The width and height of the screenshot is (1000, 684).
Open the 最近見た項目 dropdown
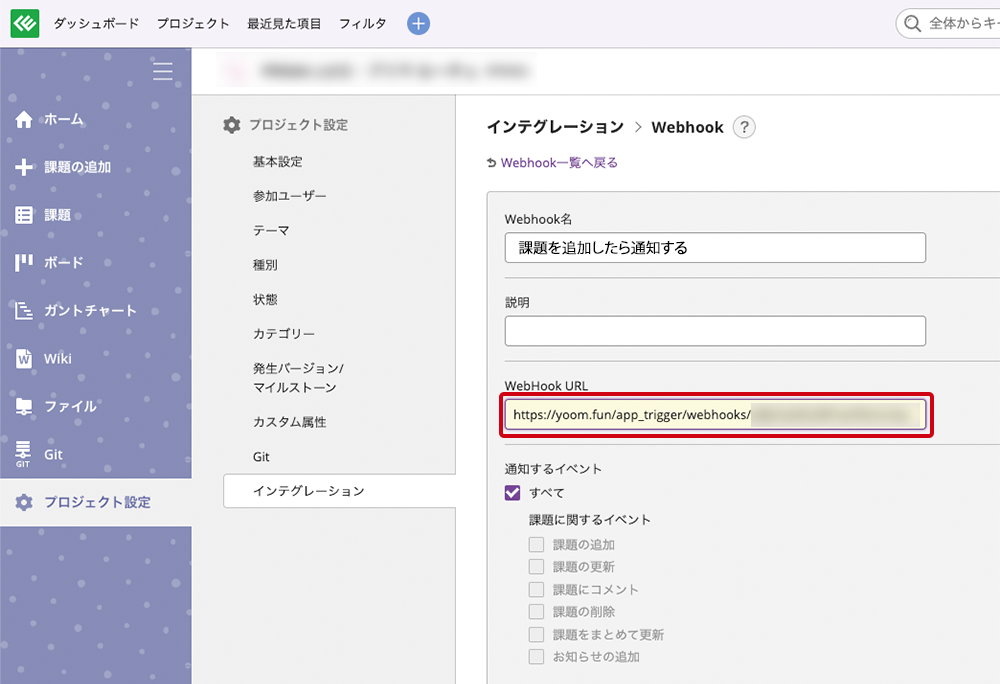tap(284, 23)
